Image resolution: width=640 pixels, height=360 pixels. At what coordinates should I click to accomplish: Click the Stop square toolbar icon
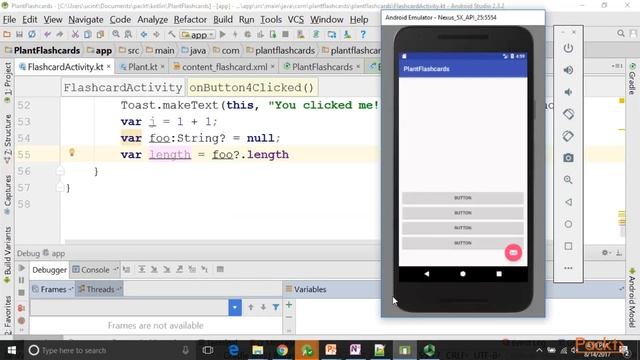285,35
